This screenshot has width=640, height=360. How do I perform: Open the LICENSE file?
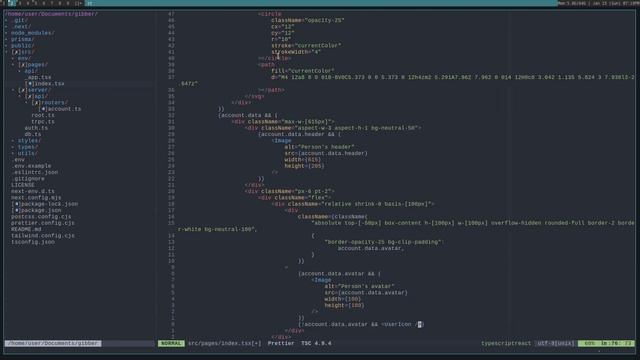click(x=23, y=185)
